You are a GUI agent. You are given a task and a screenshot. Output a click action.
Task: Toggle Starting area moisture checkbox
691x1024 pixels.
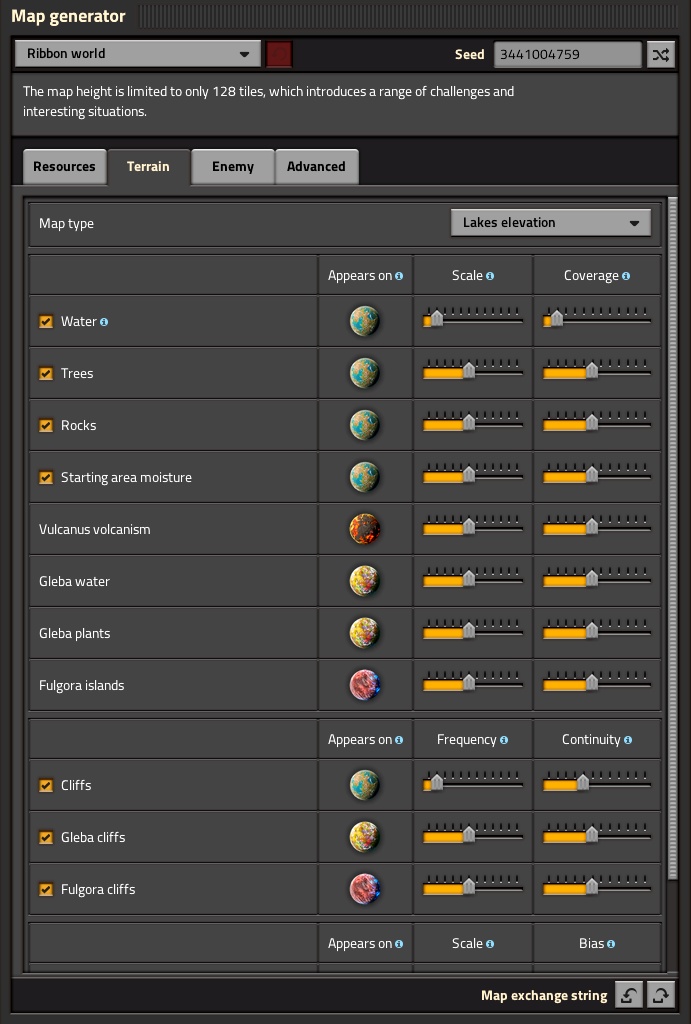coord(46,477)
